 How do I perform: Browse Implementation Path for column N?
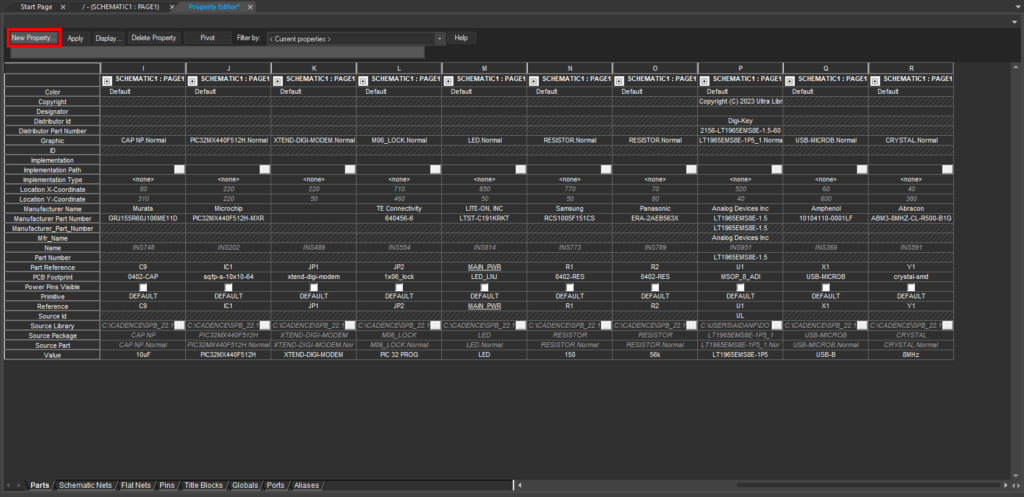click(x=606, y=169)
